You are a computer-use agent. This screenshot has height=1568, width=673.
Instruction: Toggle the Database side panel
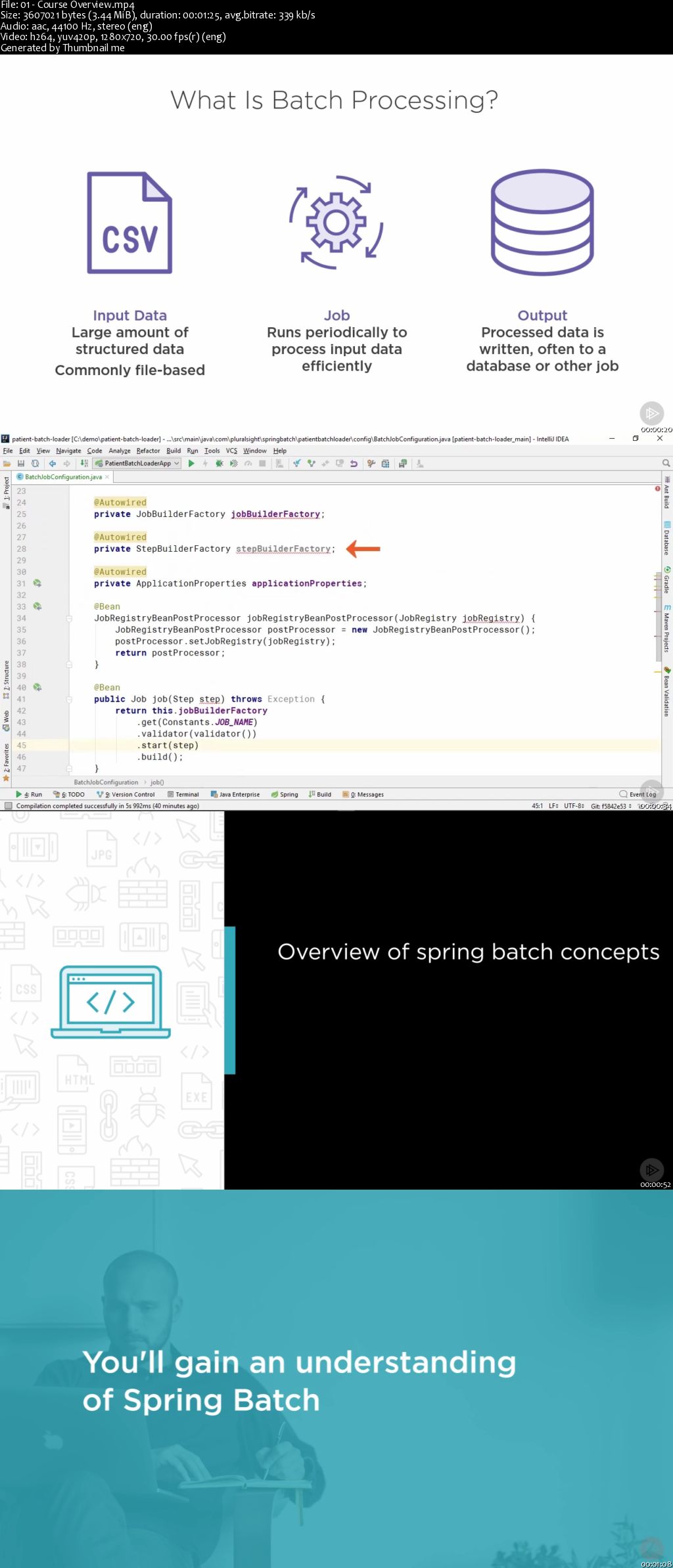pyautogui.click(x=666, y=539)
